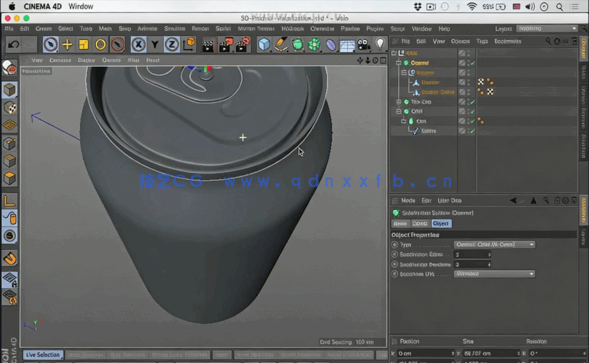Image resolution: width=589 pixels, height=363 pixels.
Task: Click the texture tag on the Detail row
Action: 490,92
